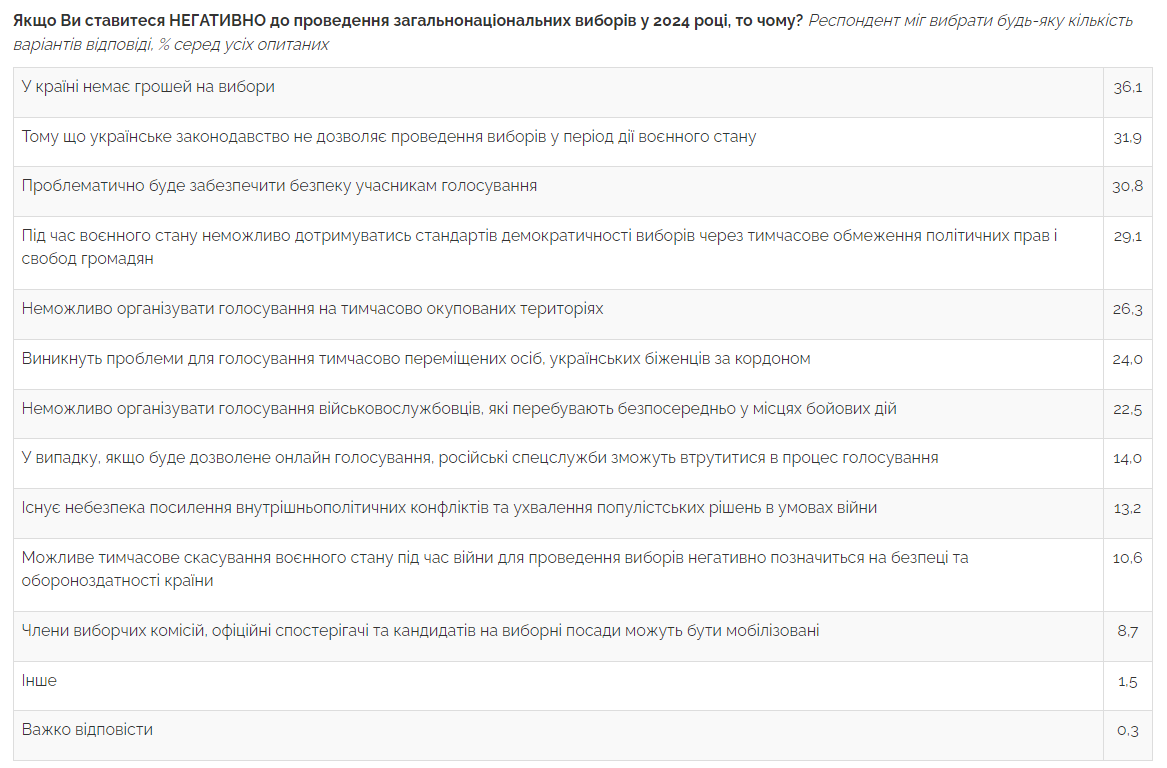Select the row about переміщених осіб and біженців
Viewport: 1167px width, 768px height.
(416, 358)
